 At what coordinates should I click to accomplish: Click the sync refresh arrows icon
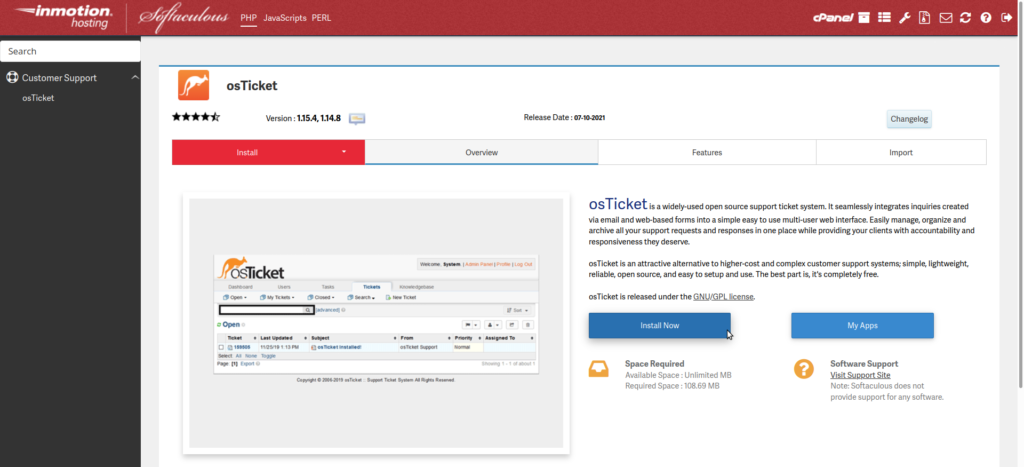click(x=965, y=18)
